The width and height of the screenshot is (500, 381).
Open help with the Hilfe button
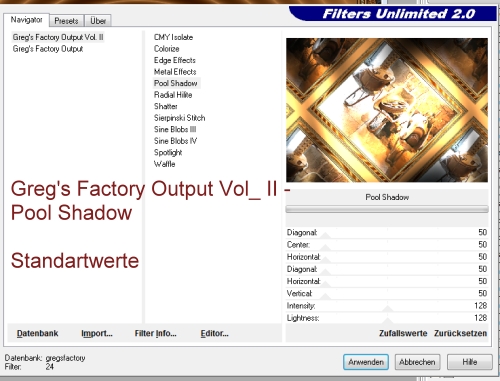pos(470,362)
